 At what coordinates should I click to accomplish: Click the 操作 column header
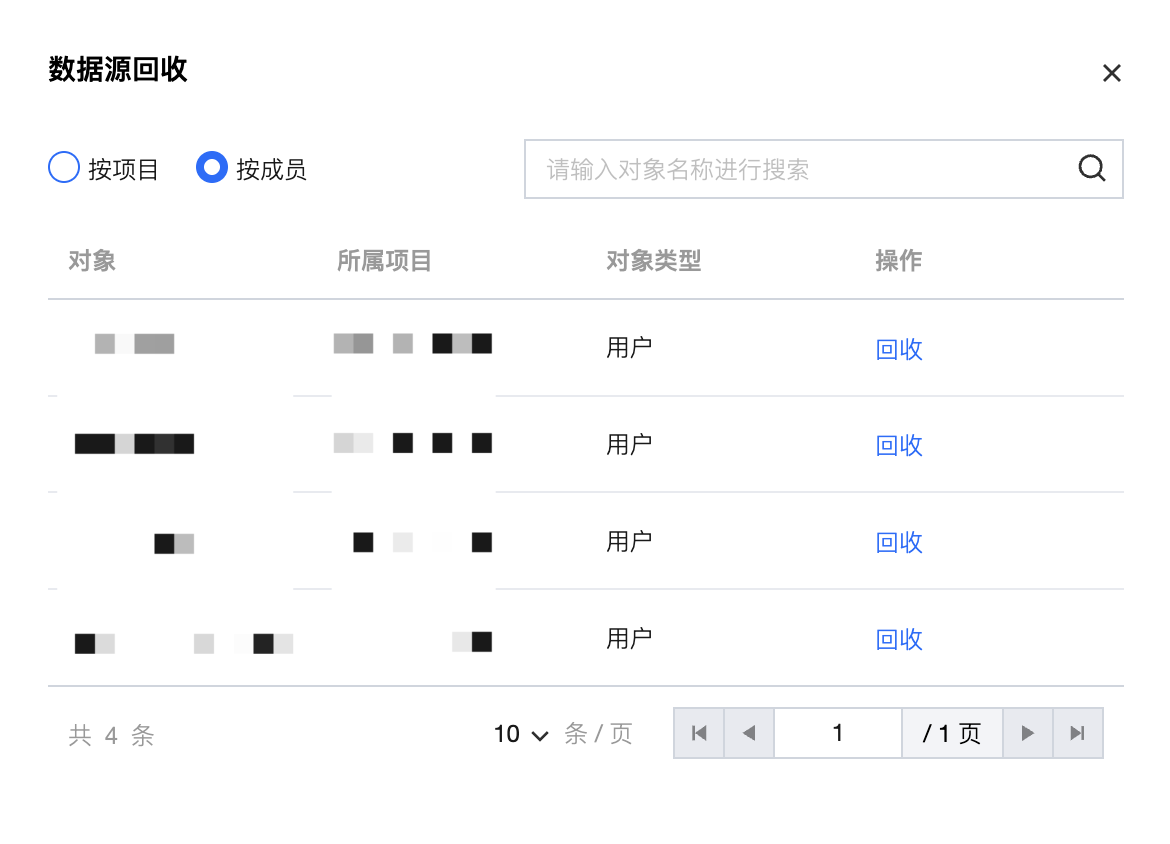[898, 261]
